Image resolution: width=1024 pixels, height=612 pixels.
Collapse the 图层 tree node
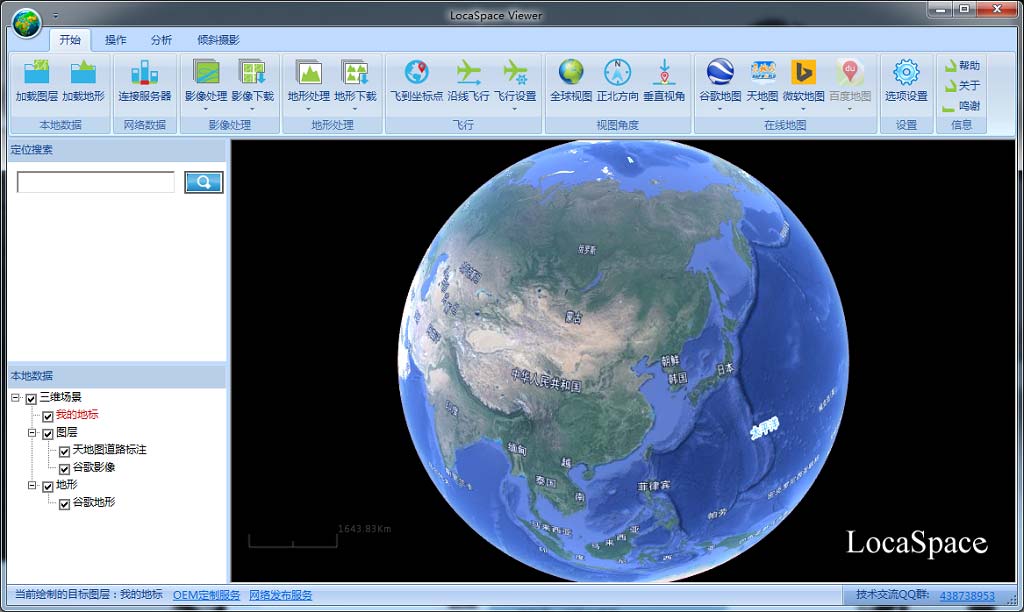[x=32, y=432]
